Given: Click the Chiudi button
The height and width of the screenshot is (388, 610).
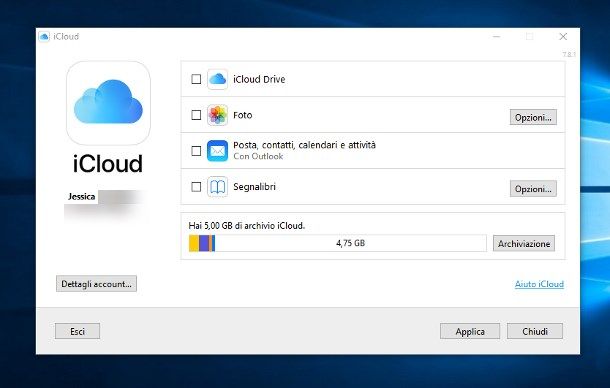Looking at the screenshot, I should (x=535, y=331).
